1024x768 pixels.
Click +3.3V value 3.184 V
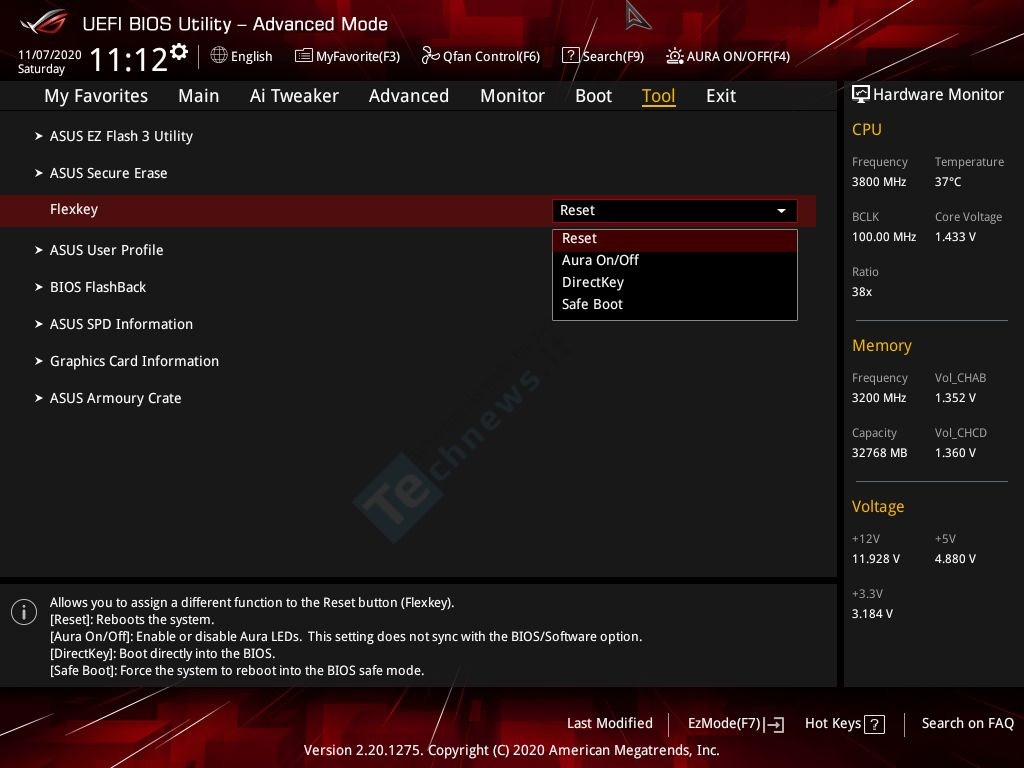pos(872,614)
